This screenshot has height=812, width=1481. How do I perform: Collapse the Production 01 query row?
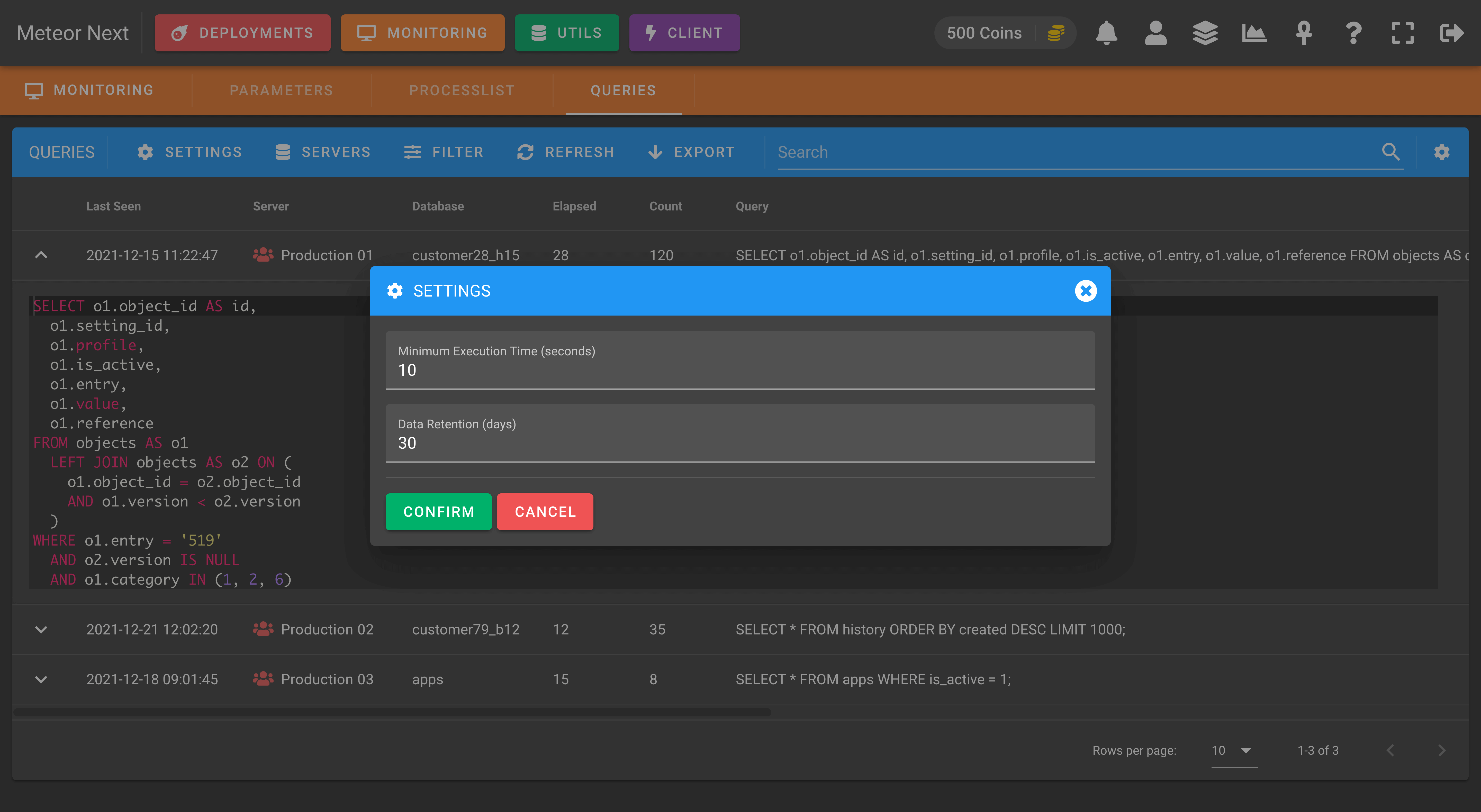[x=41, y=255]
